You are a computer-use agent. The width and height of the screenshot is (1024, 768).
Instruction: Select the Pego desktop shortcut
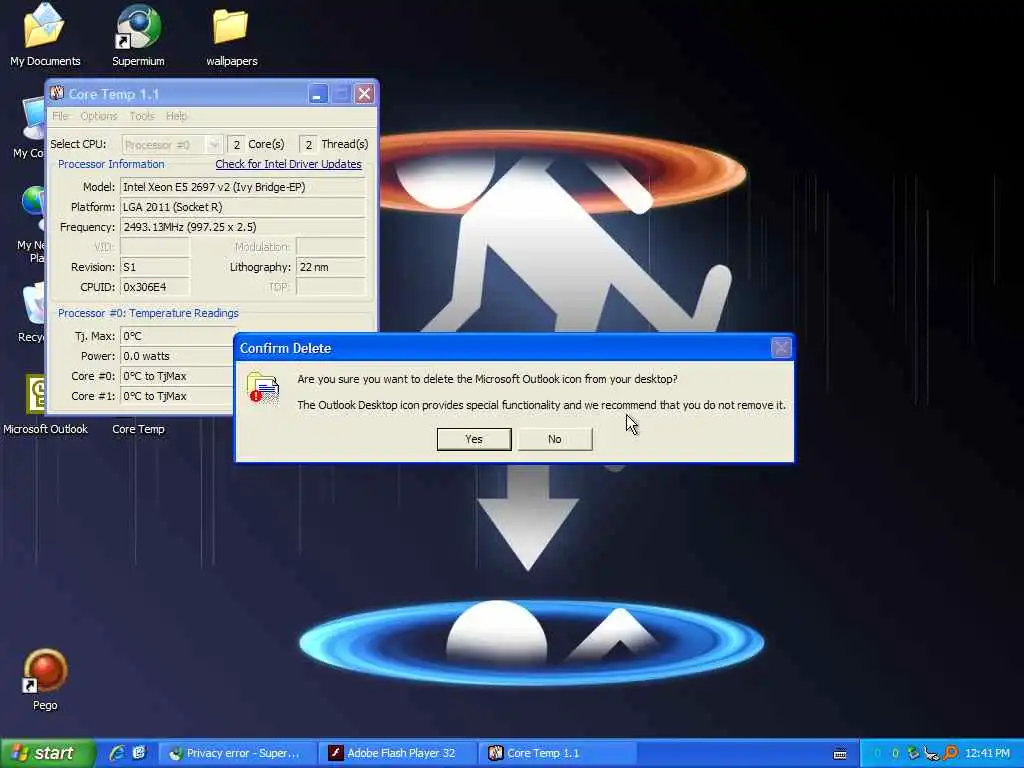[x=45, y=679]
